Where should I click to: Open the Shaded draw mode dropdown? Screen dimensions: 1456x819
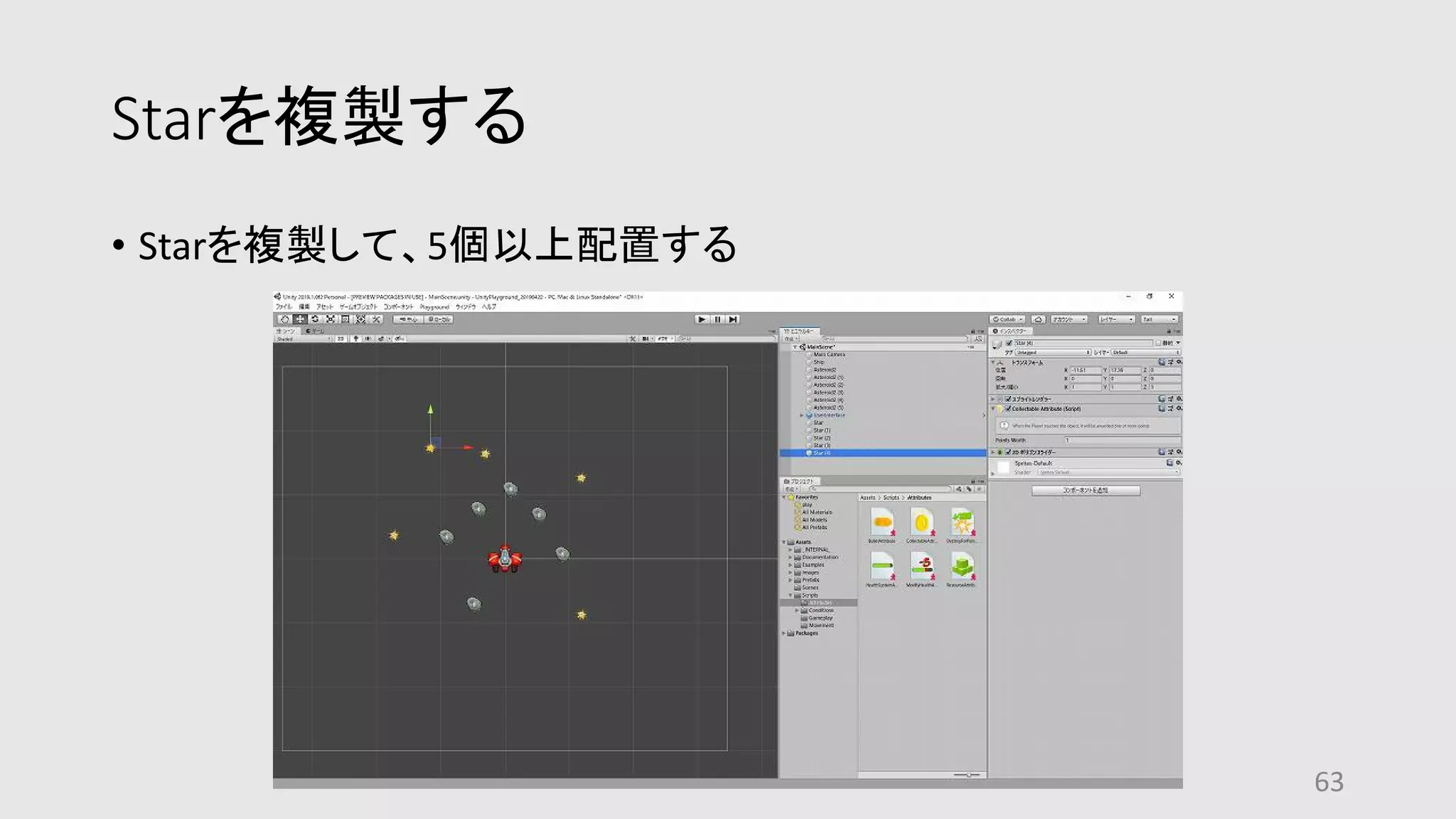(x=304, y=339)
